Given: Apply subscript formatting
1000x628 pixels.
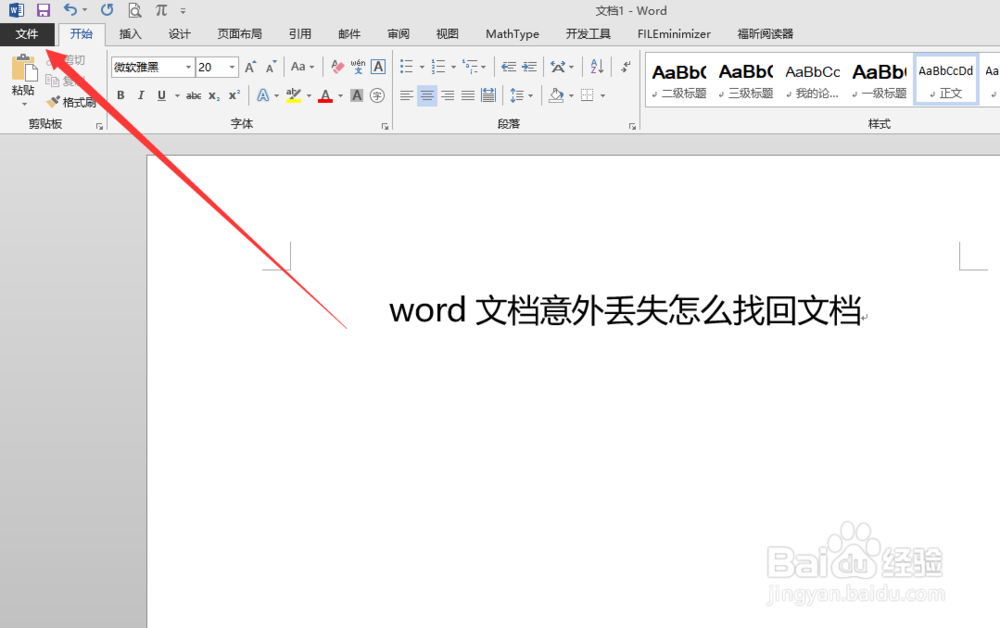Looking at the screenshot, I should pyautogui.click(x=212, y=95).
